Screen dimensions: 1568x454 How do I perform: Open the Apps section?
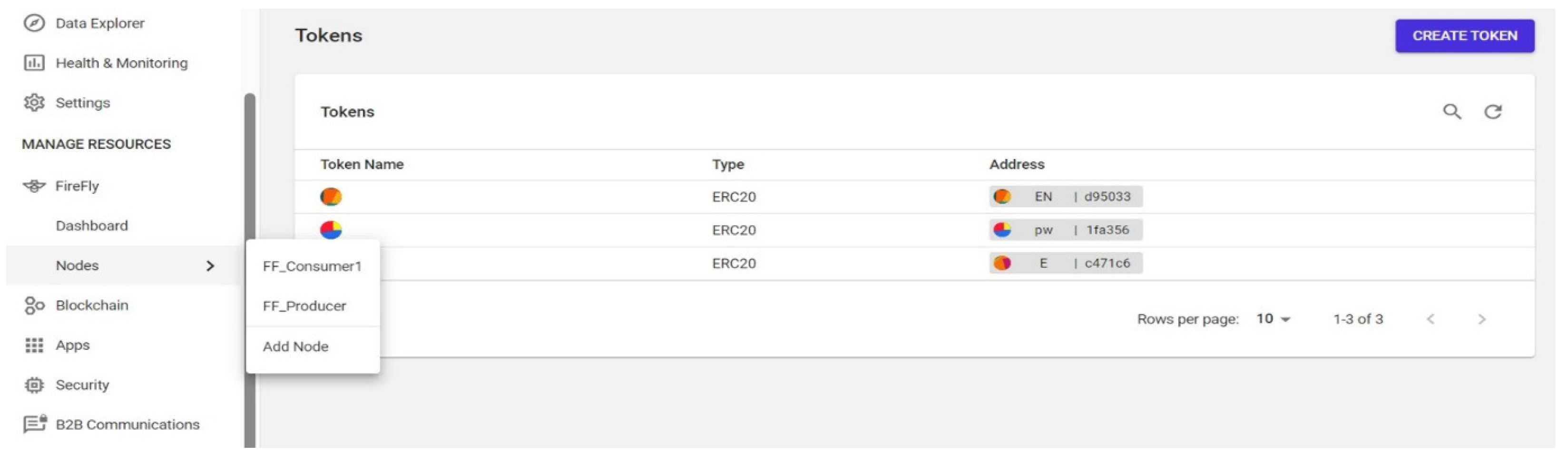pos(72,345)
